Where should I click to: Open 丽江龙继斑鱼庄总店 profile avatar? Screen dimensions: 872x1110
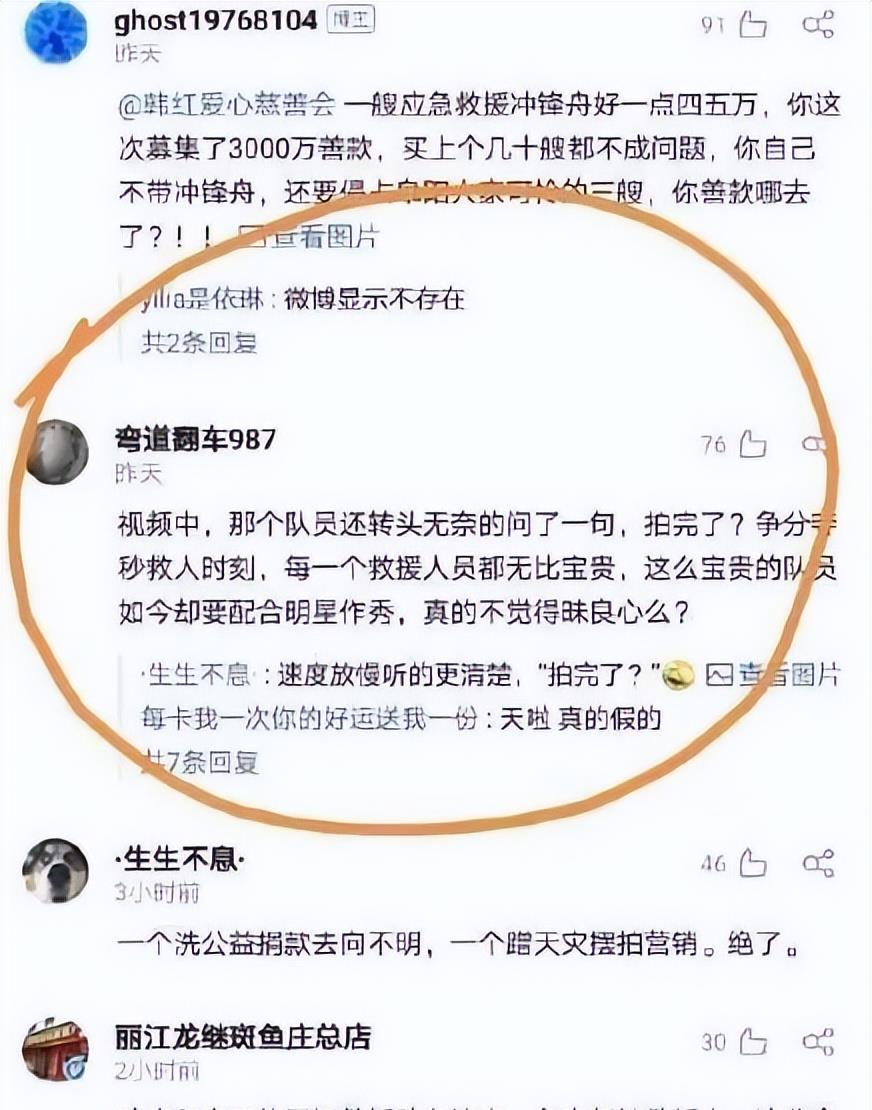coord(56,1050)
